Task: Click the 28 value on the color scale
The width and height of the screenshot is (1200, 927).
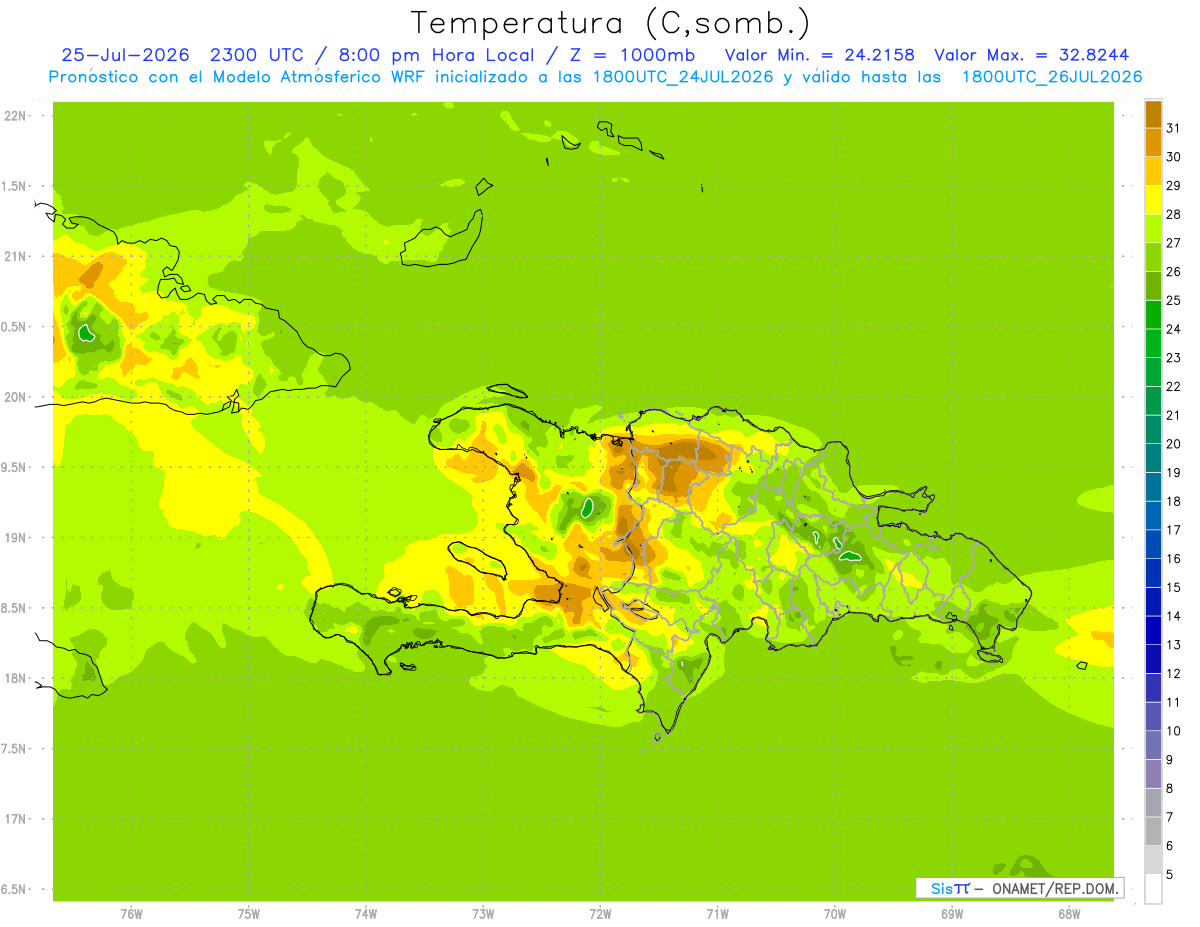Action: click(x=1173, y=214)
